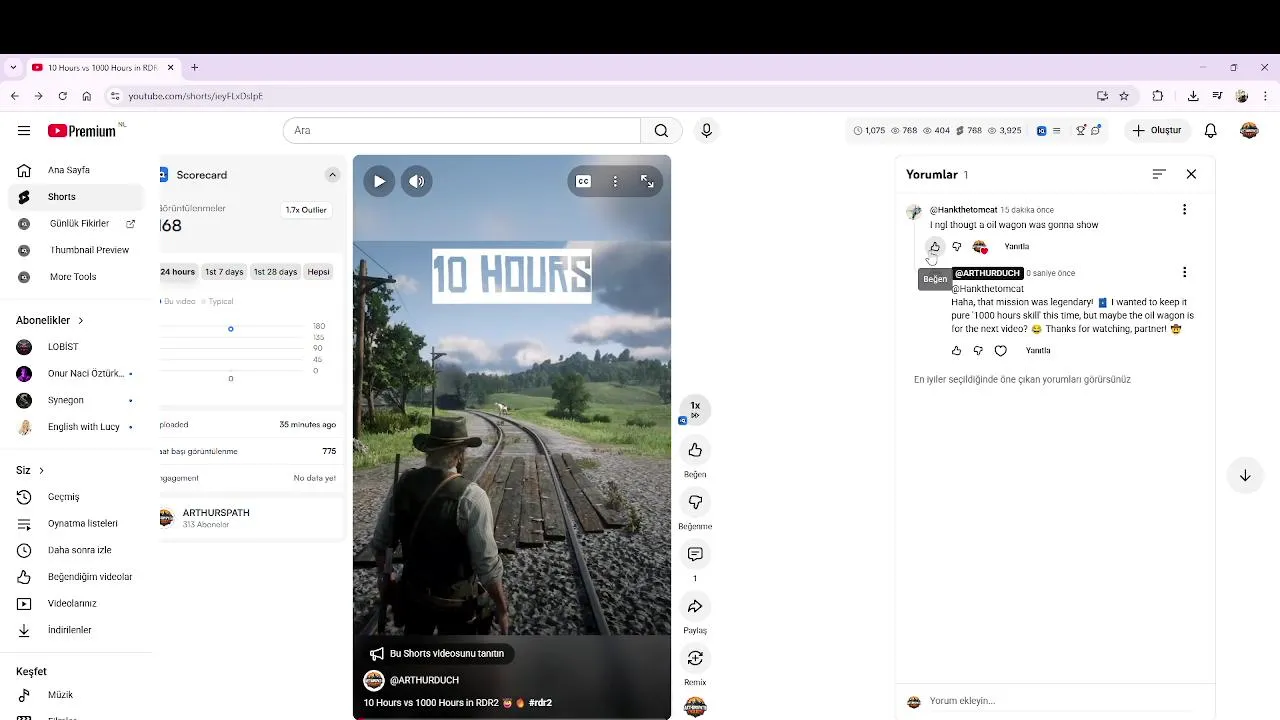The width and height of the screenshot is (1280, 720).
Task: Go to next Short with down arrow
Action: coord(1245,476)
